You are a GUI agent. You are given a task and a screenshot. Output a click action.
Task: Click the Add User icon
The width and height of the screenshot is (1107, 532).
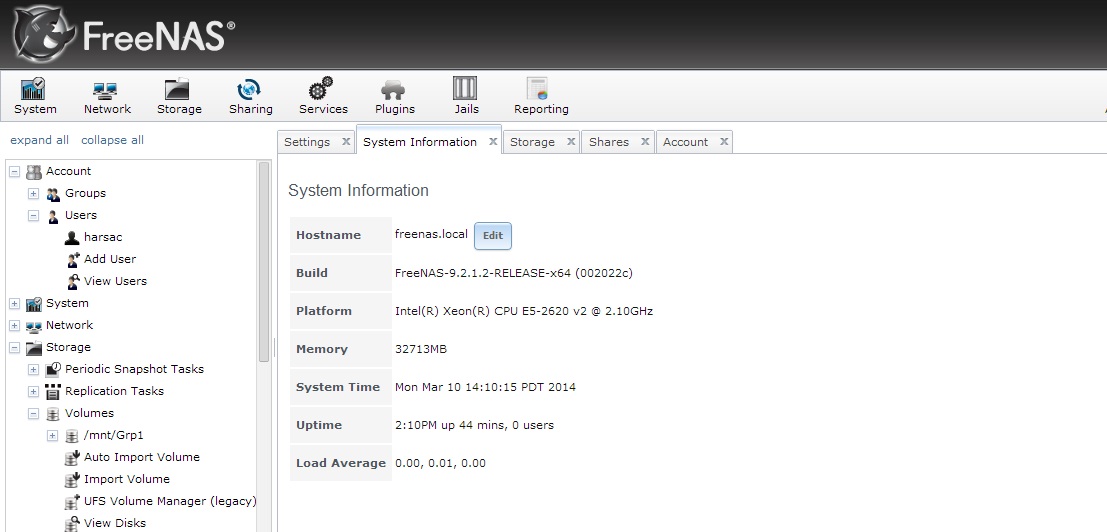[x=73, y=259]
